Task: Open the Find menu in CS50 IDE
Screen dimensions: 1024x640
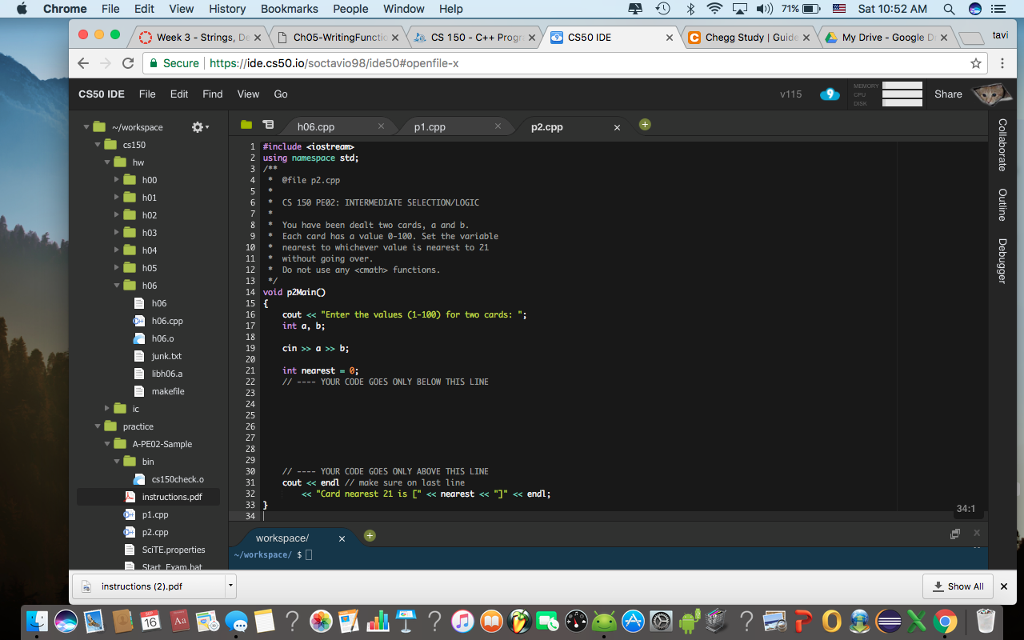Action: pyautogui.click(x=212, y=94)
